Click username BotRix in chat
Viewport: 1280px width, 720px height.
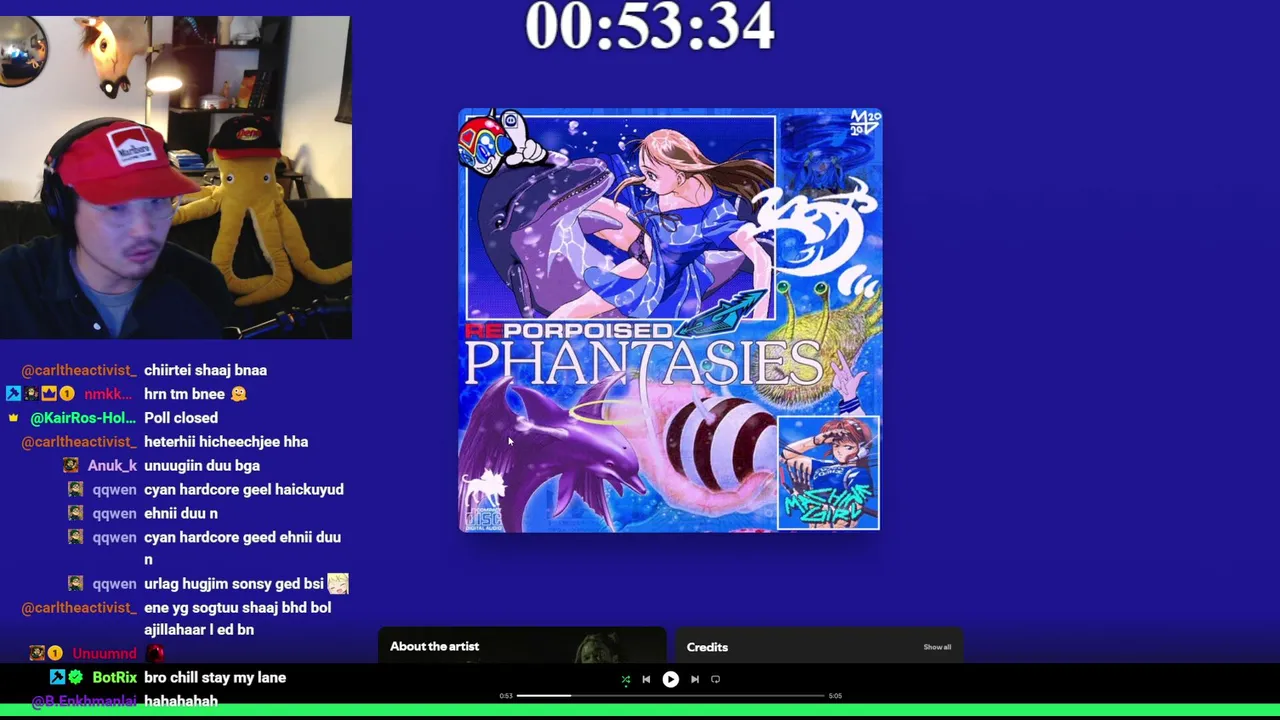[114, 678]
